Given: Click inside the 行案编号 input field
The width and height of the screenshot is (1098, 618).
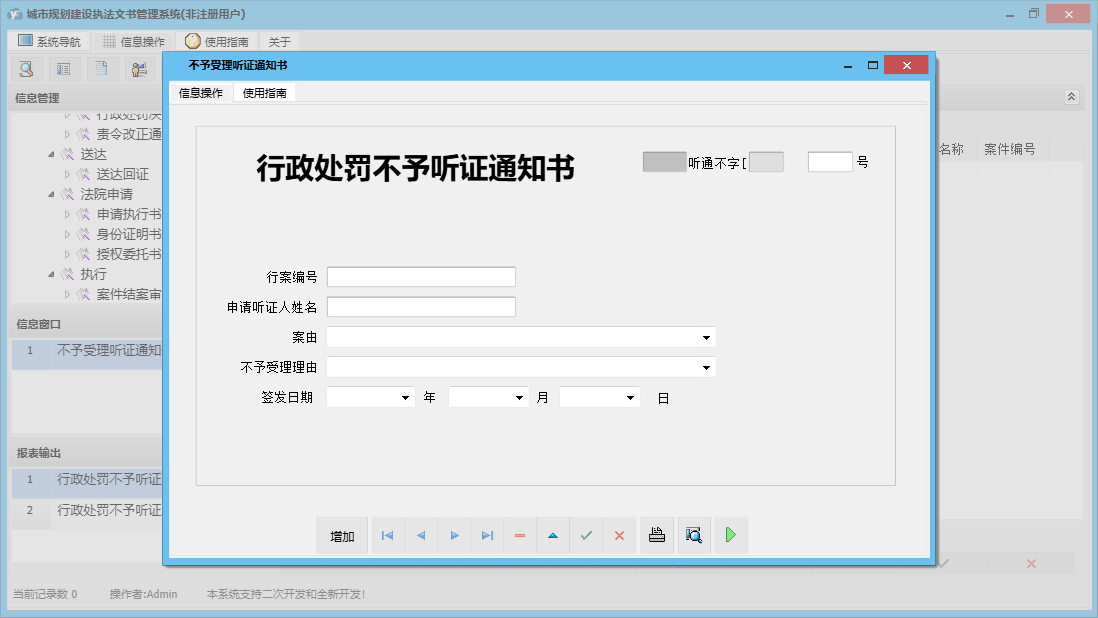Looking at the screenshot, I should 420,277.
